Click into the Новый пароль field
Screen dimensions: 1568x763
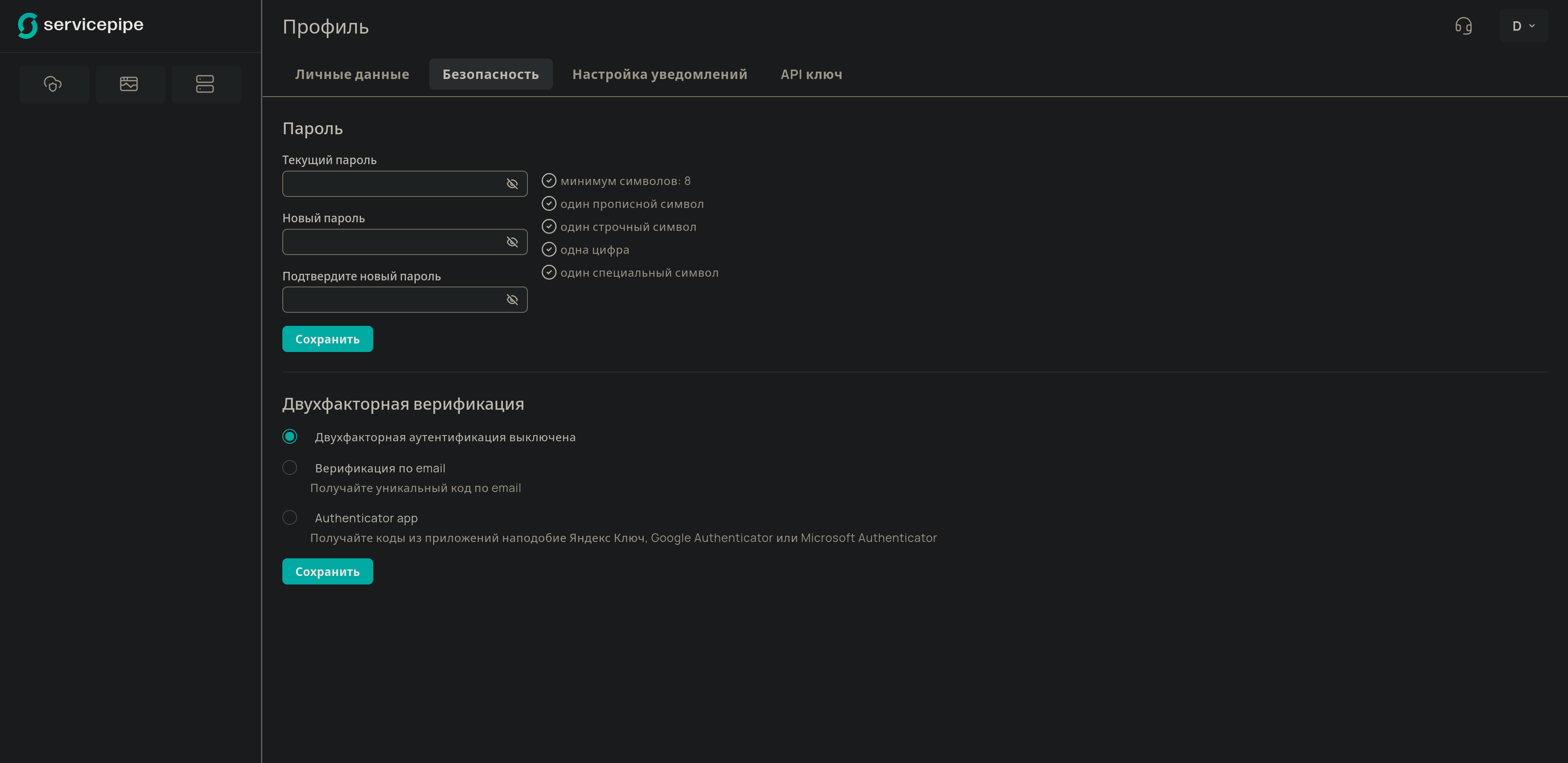click(390, 242)
